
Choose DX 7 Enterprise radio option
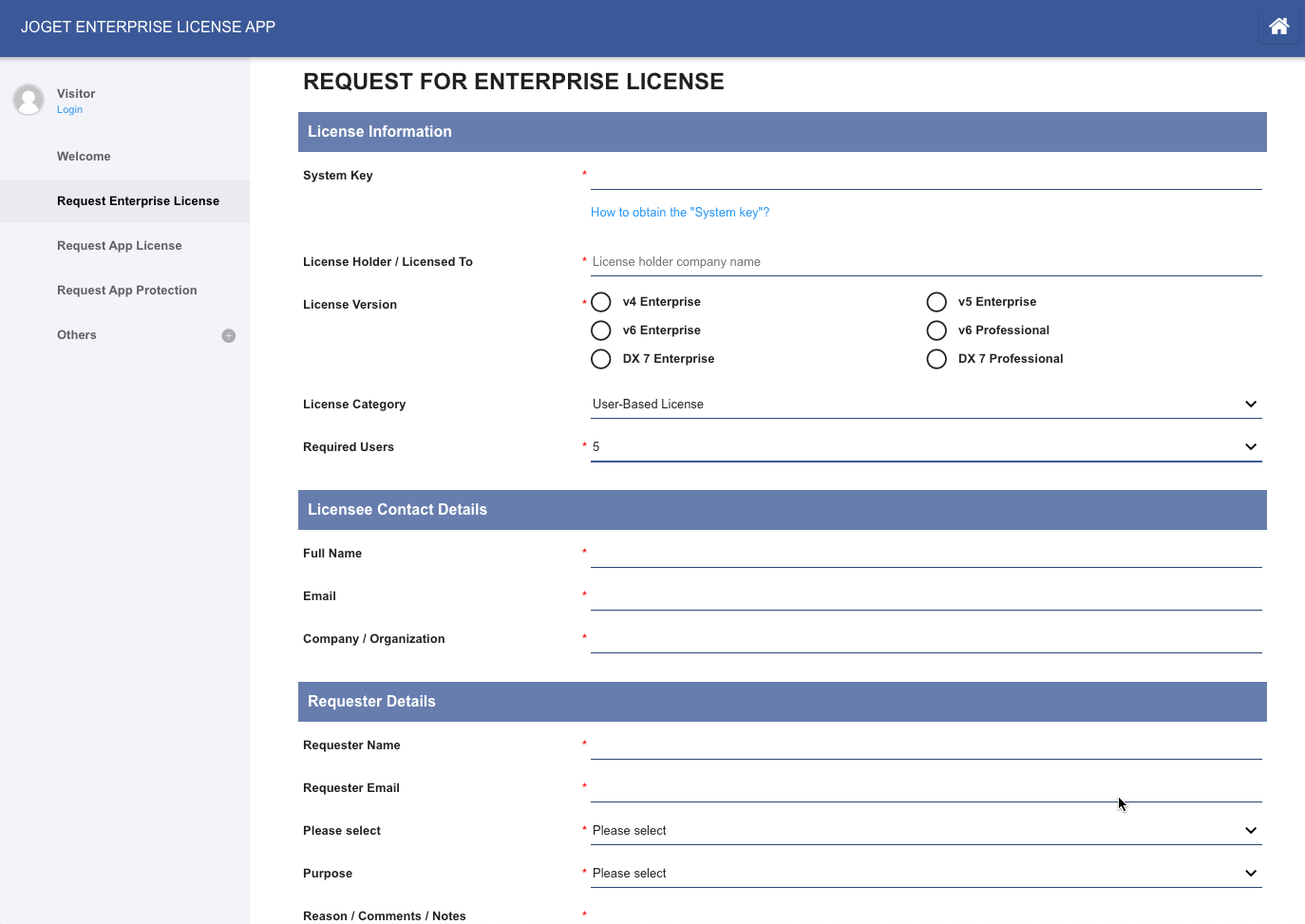tap(601, 359)
